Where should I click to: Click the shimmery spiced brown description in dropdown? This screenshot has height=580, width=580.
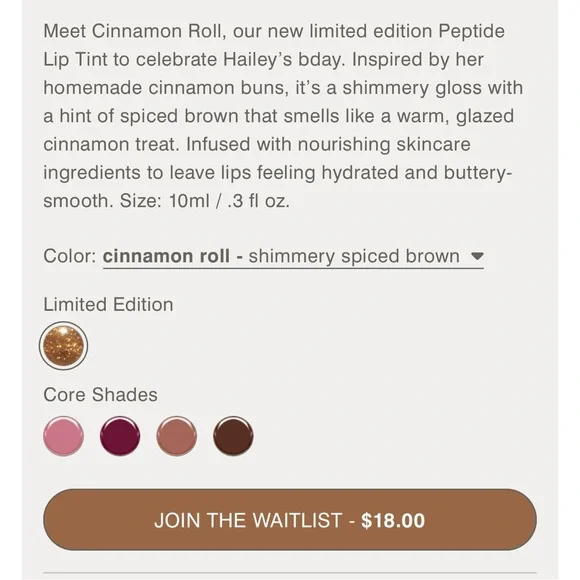click(354, 256)
